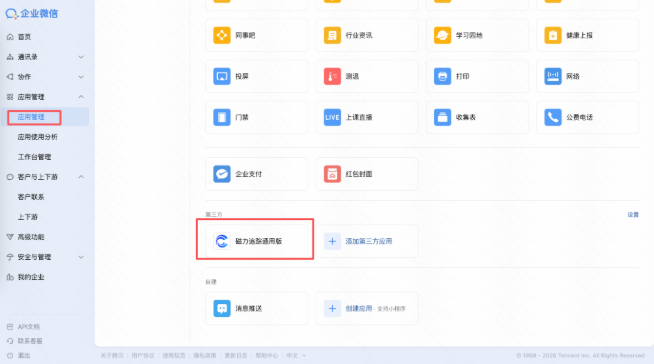Click the 联系客服 label in sidebar

pyautogui.click(x=30, y=341)
